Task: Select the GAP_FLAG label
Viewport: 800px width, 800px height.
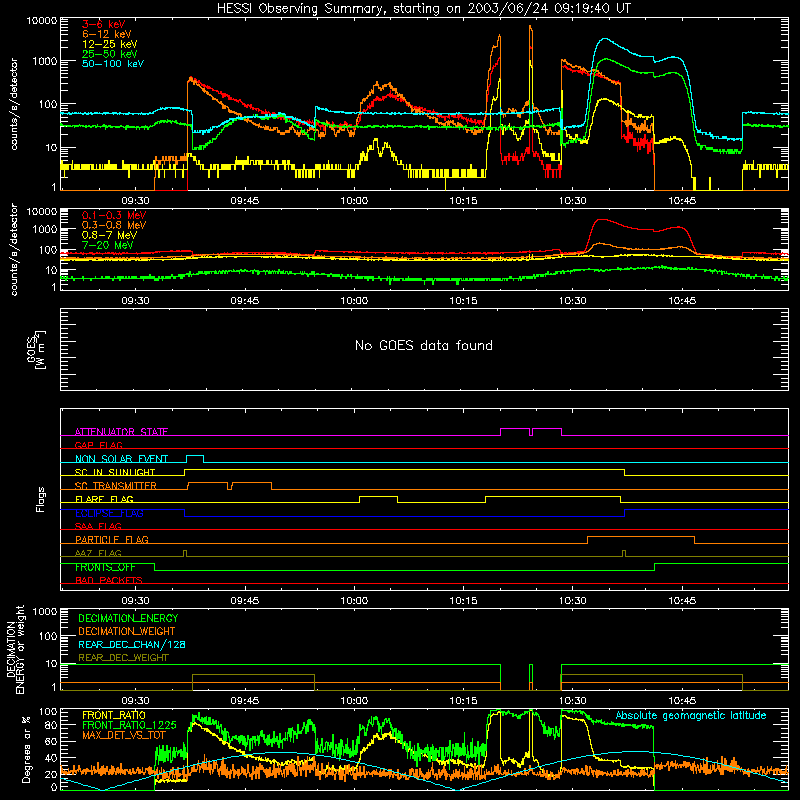Action: (x=98, y=445)
